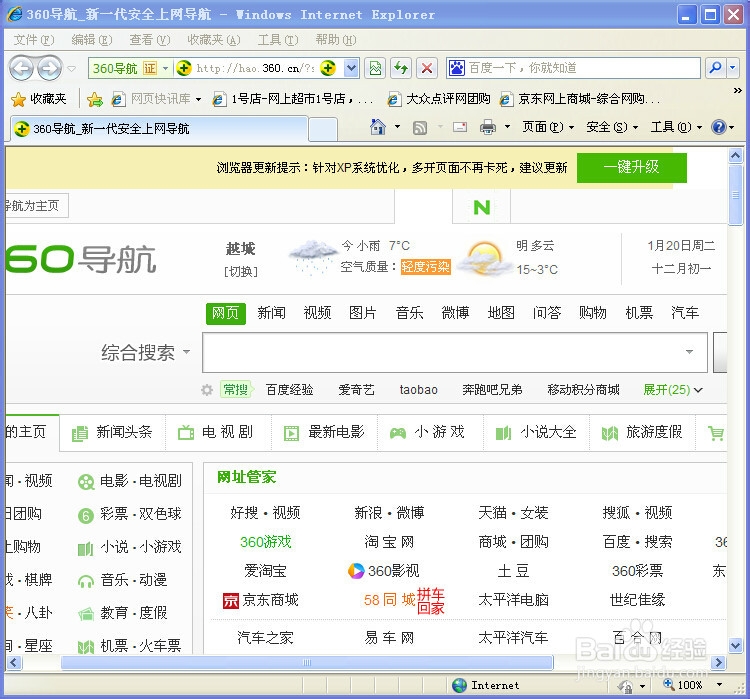Expand the 综合搜索 search type dropdown
This screenshot has width=750, height=699.
pyautogui.click(x=187, y=353)
